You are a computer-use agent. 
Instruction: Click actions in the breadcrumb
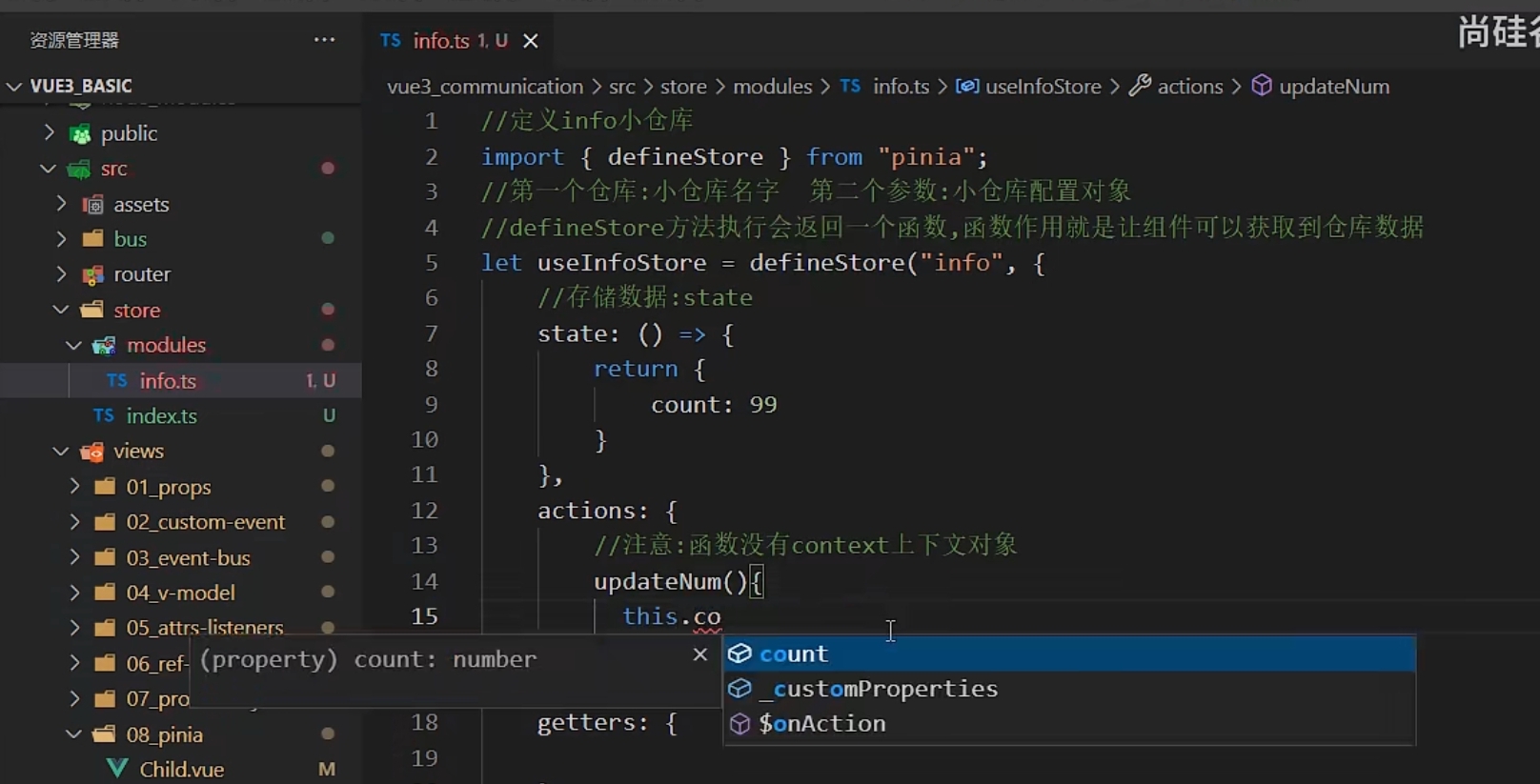1189,87
